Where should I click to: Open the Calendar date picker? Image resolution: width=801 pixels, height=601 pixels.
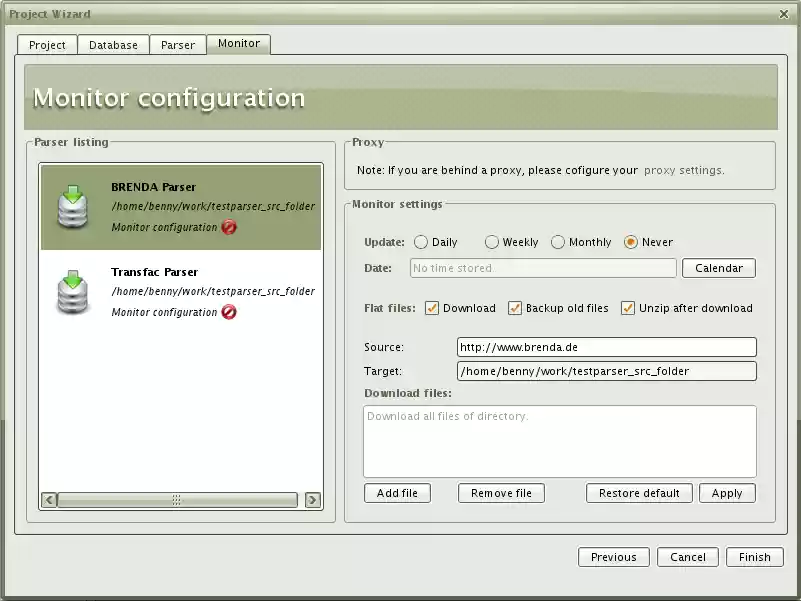(717, 267)
